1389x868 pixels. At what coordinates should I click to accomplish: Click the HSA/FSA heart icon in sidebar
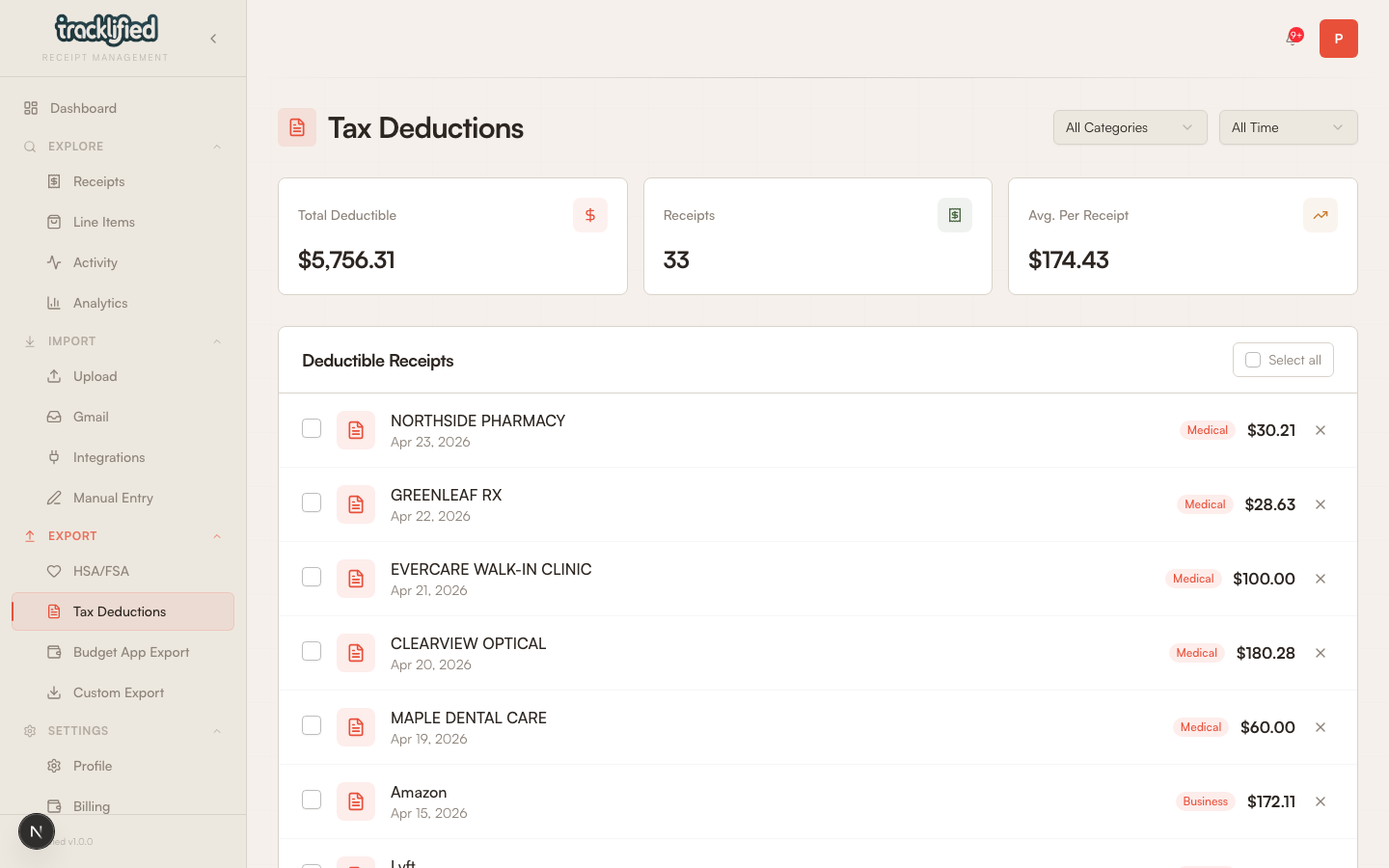click(54, 571)
